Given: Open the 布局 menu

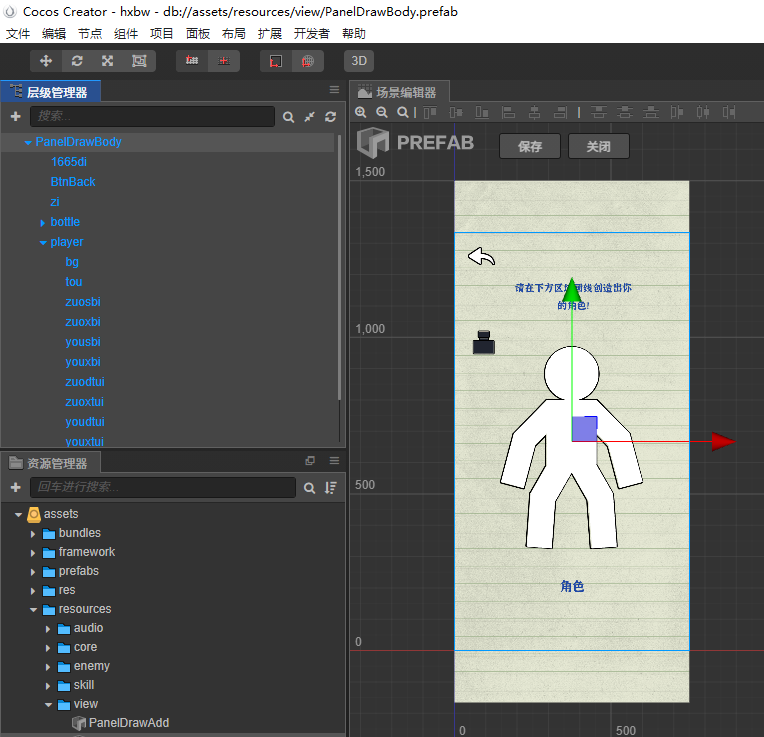Looking at the screenshot, I should click(x=234, y=34).
